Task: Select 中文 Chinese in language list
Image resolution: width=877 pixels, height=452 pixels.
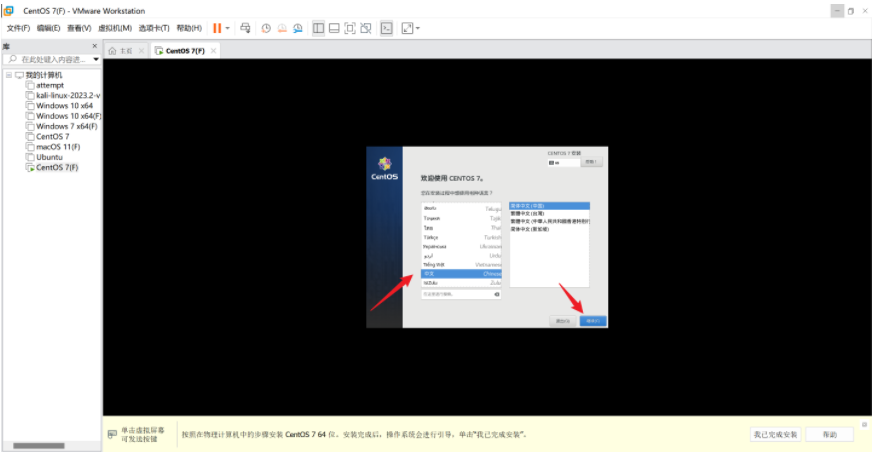Action: click(x=461, y=274)
